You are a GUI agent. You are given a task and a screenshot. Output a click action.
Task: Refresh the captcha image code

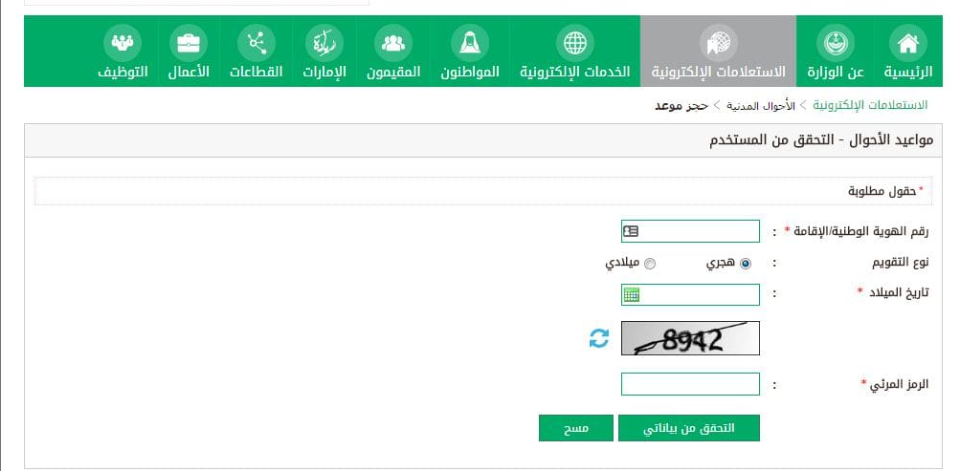pos(599,338)
